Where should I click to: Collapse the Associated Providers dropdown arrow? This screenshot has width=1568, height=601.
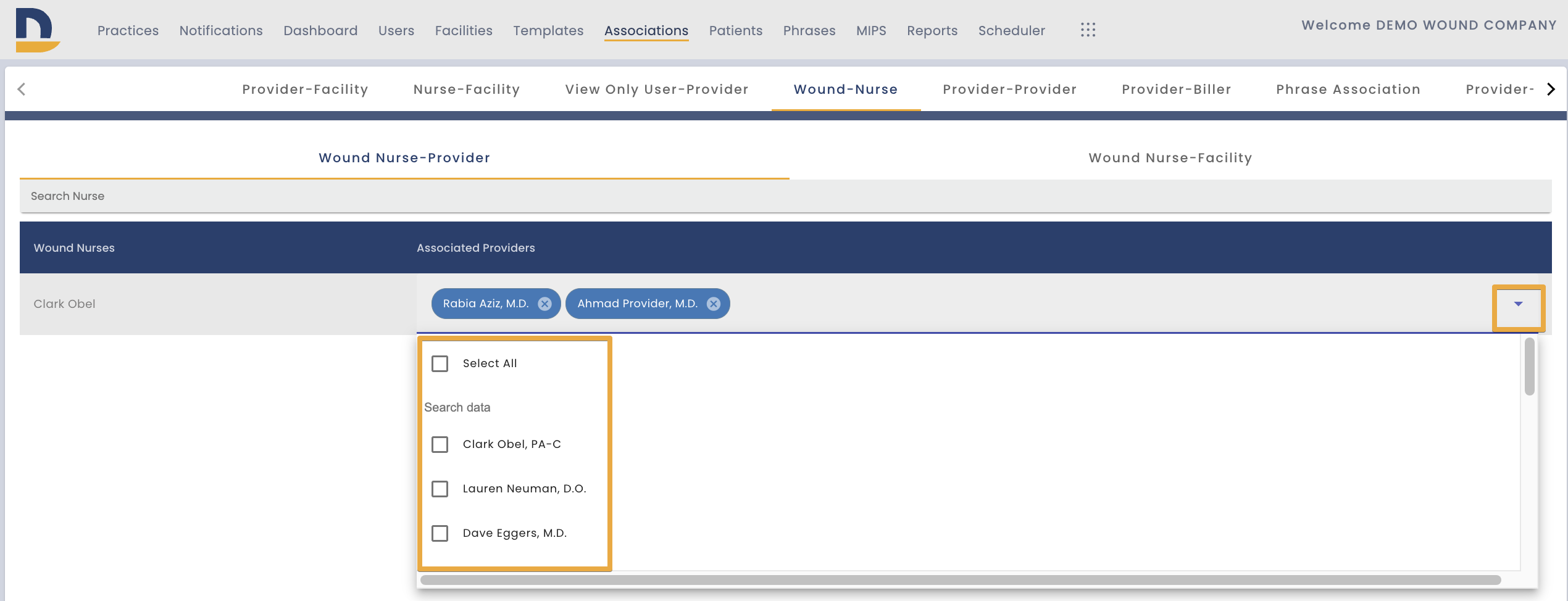(x=1519, y=304)
